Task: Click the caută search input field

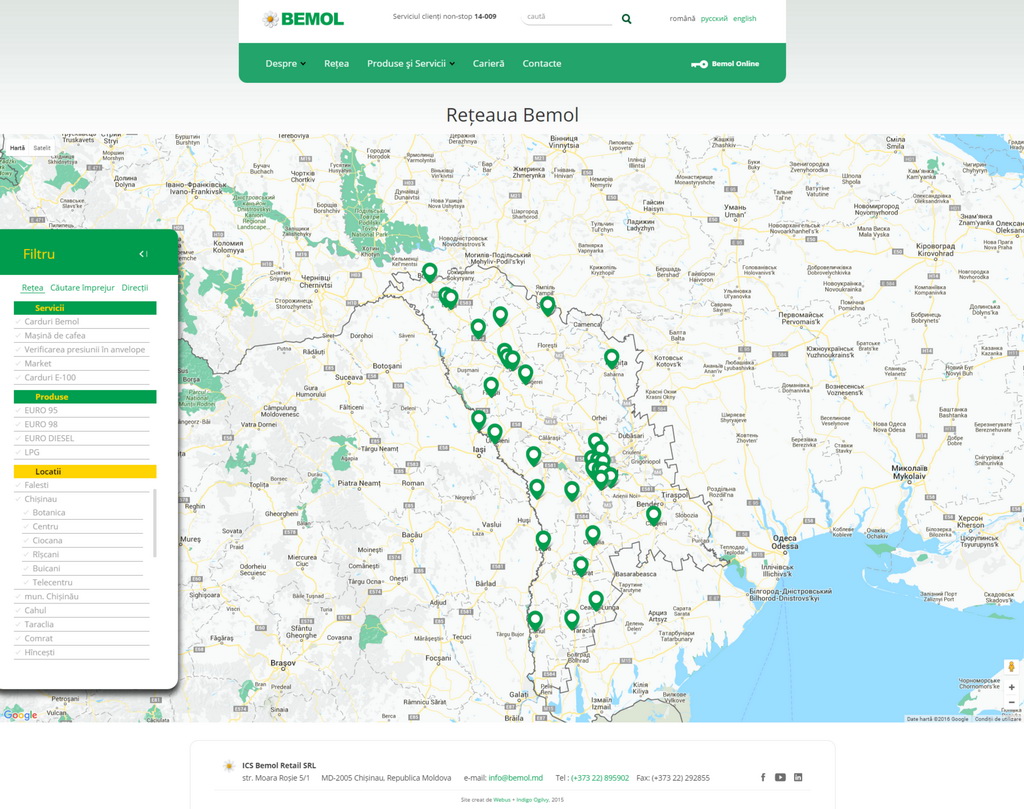Action: pos(566,17)
